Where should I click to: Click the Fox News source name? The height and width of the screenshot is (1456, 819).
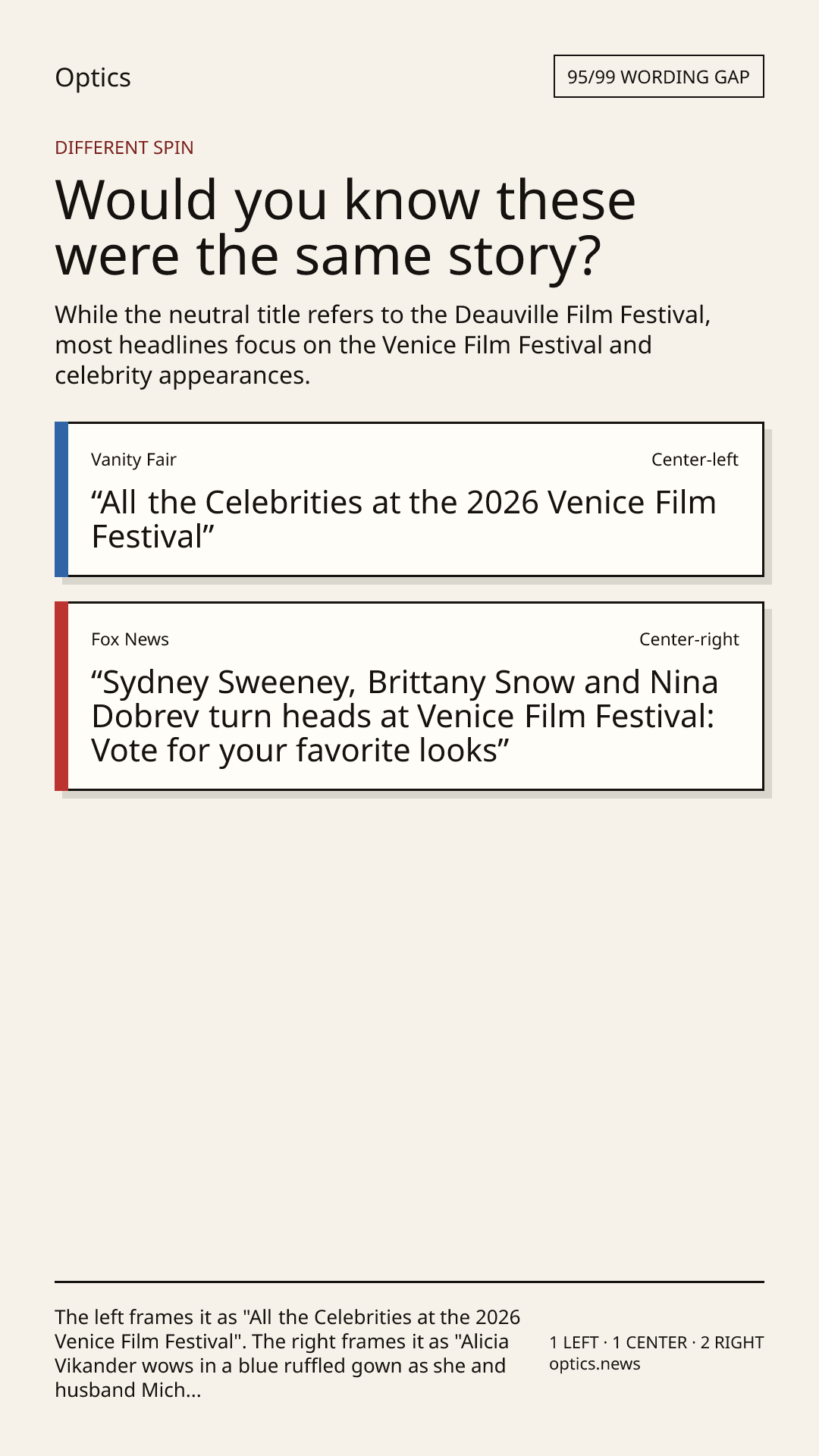coord(130,639)
